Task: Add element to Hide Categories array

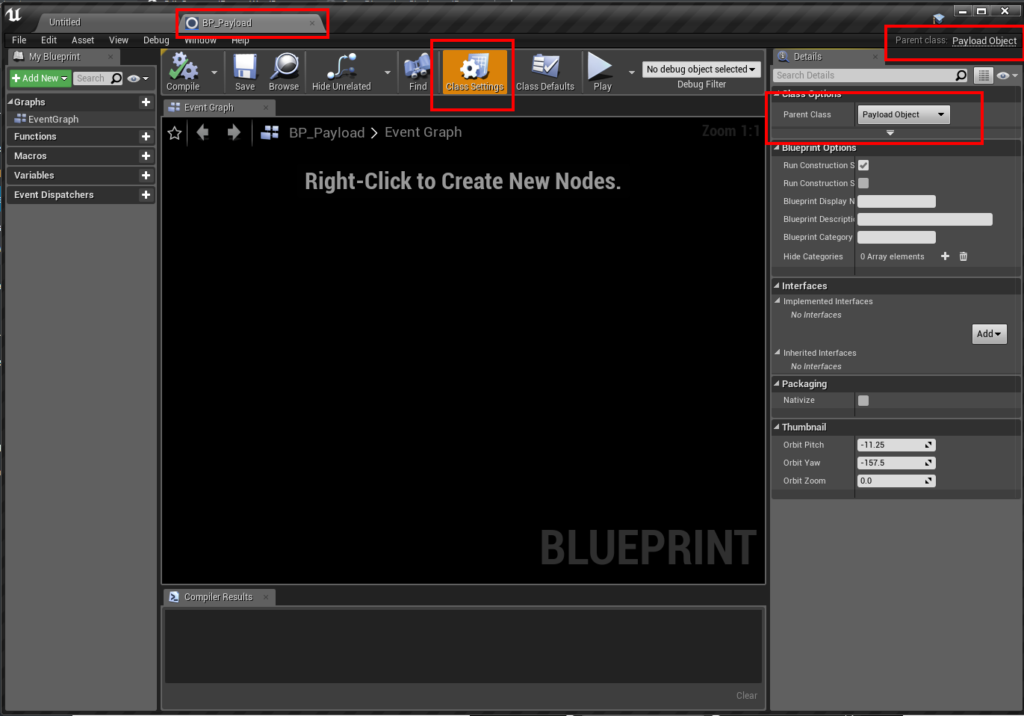Action: [x=945, y=256]
